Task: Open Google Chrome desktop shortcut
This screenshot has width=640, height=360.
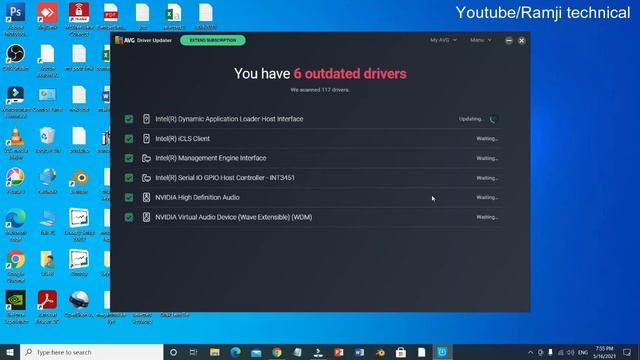Action: pos(16,266)
